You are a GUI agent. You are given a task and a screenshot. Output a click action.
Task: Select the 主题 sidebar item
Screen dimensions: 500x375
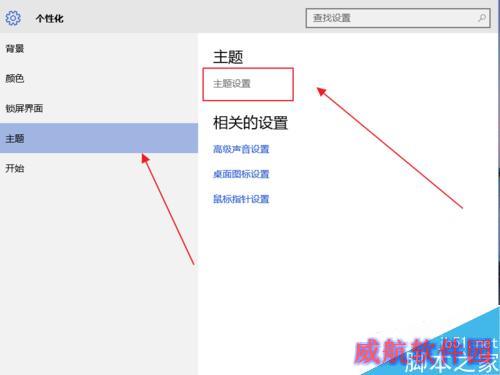pyautogui.click(x=99, y=138)
